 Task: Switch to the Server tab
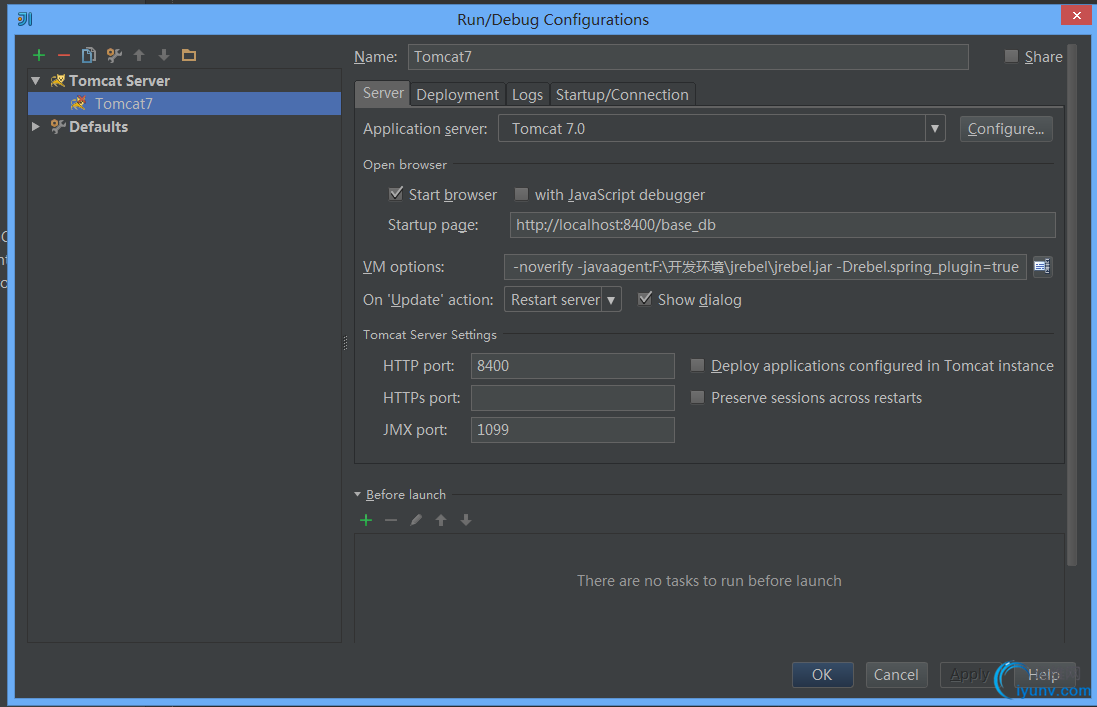[383, 94]
